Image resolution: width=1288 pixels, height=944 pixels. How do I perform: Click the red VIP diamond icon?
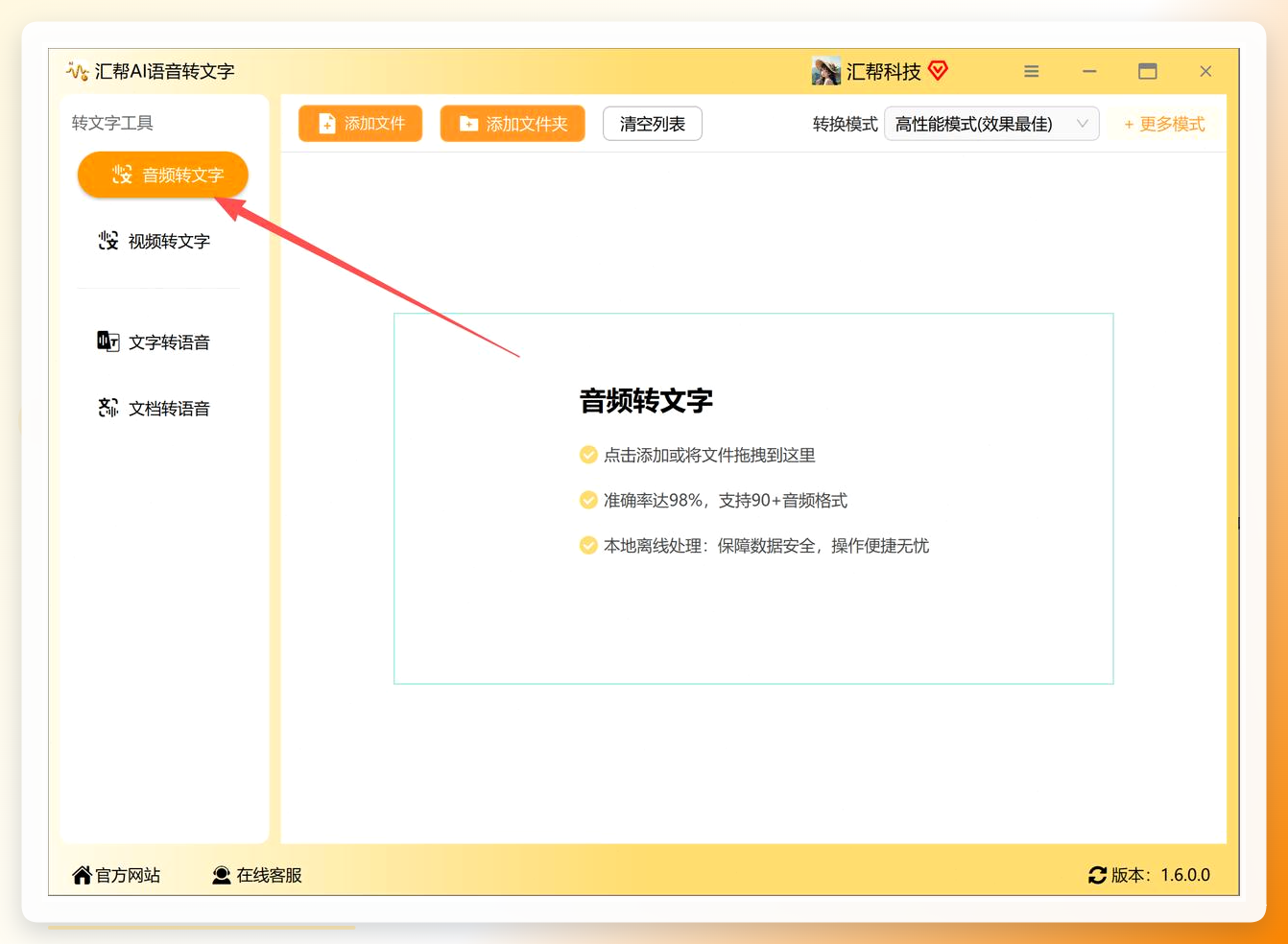(939, 70)
